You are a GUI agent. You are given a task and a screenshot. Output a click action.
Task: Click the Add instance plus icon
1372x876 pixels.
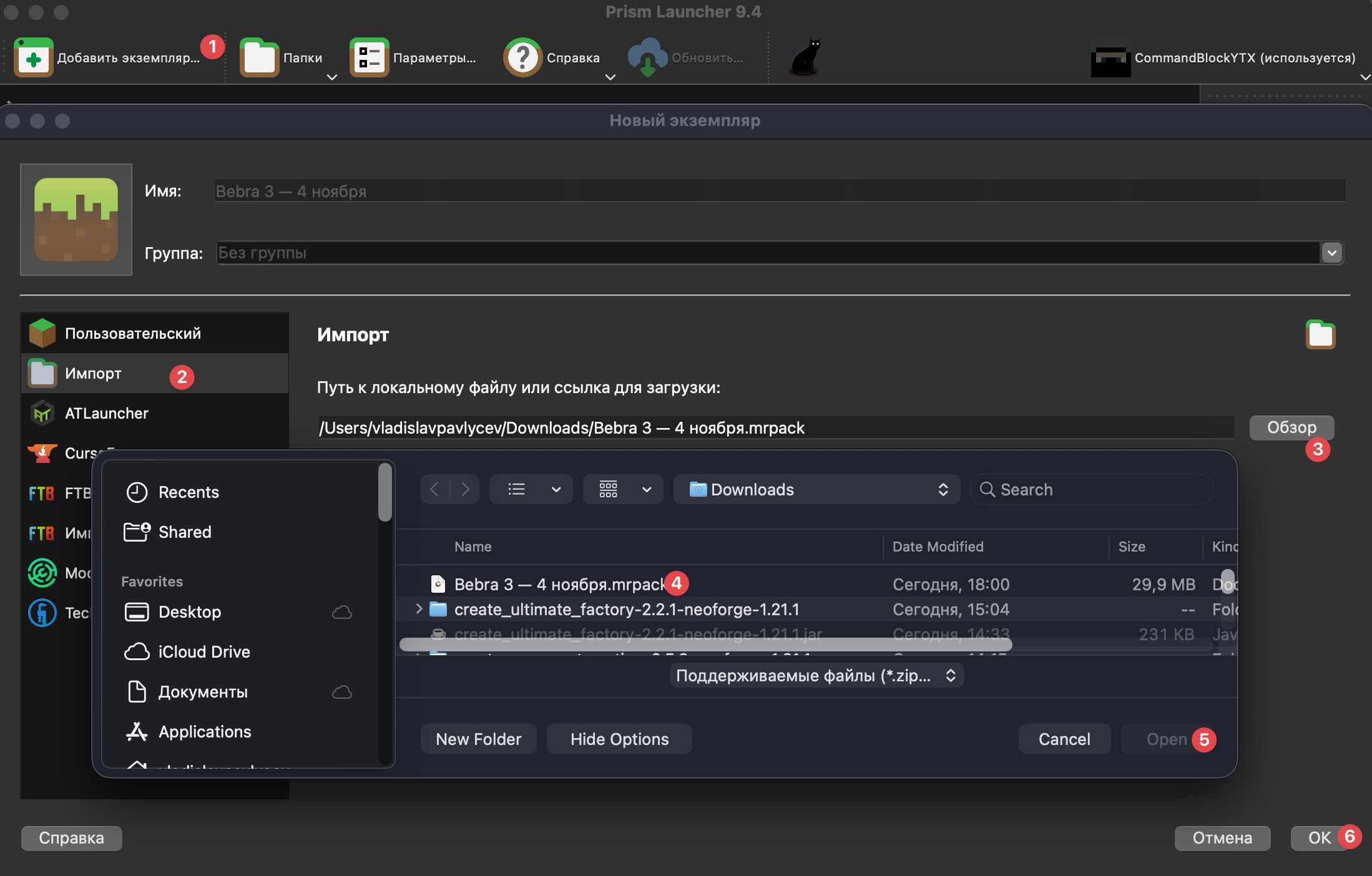(34, 58)
